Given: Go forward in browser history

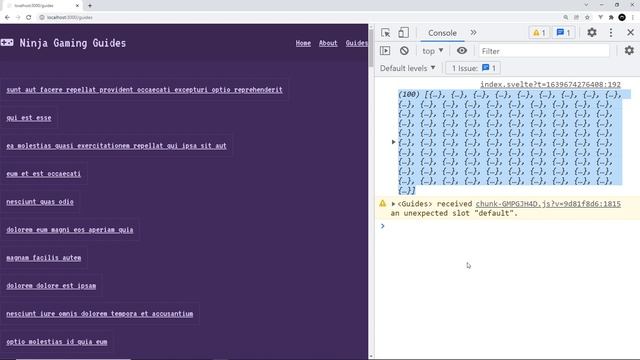Looking at the screenshot, I should pos(18,17).
